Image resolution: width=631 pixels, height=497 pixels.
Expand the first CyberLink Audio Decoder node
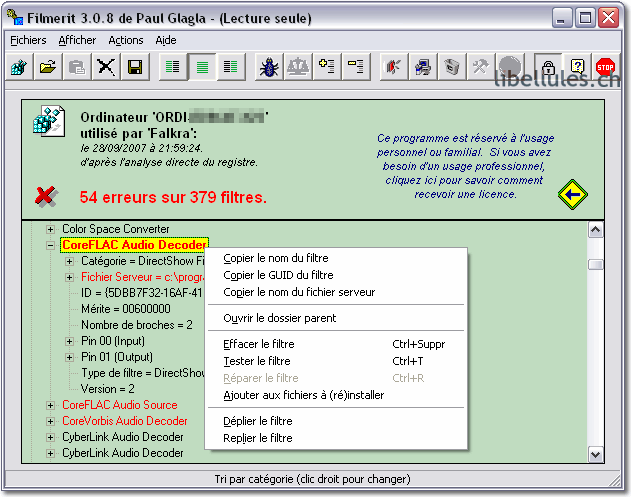coord(50,437)
